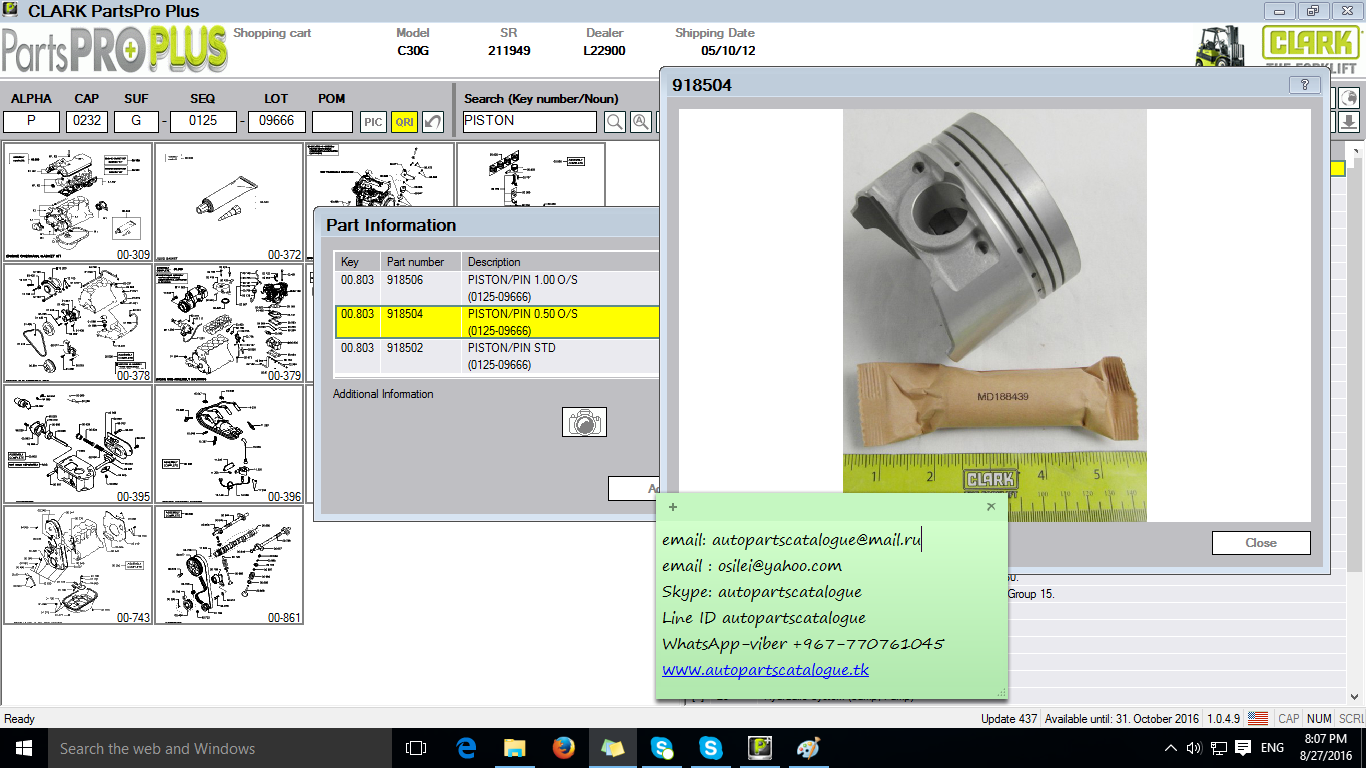Click the globe icon at top right
The image size is (1366, 768).
(1348, 98)
